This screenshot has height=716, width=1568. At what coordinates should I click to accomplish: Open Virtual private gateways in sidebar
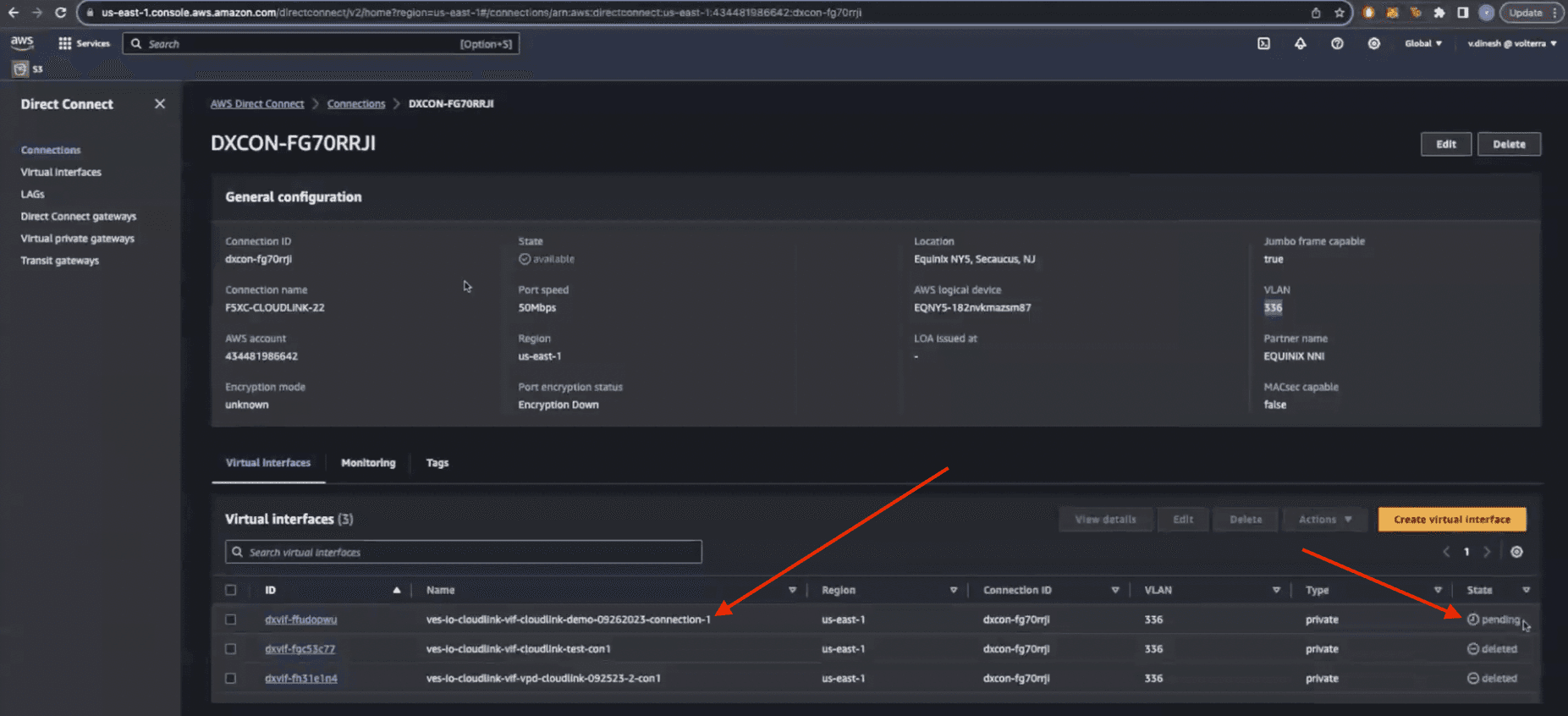tap(78, 239)
